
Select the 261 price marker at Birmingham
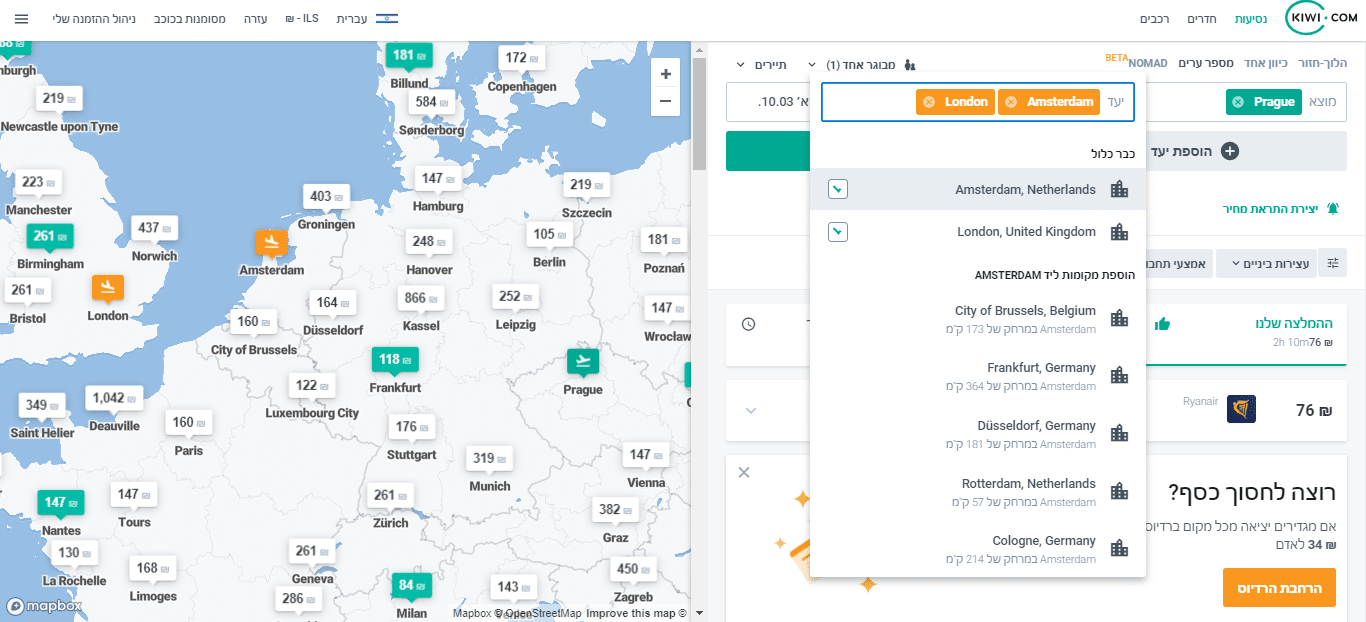pos(50,236)
